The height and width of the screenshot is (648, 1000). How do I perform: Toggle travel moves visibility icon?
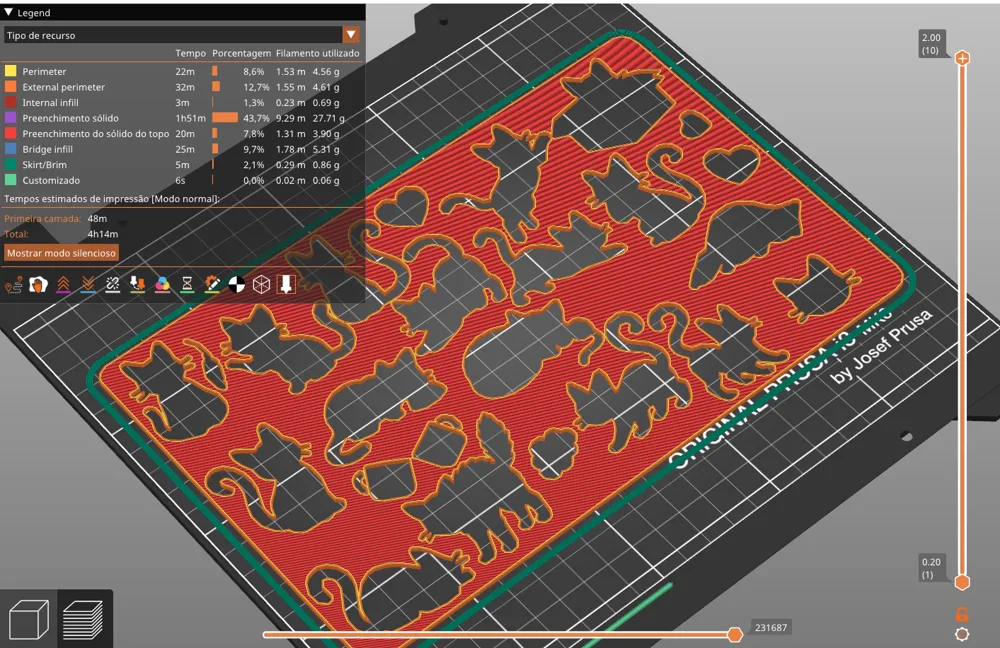point(14,284)
